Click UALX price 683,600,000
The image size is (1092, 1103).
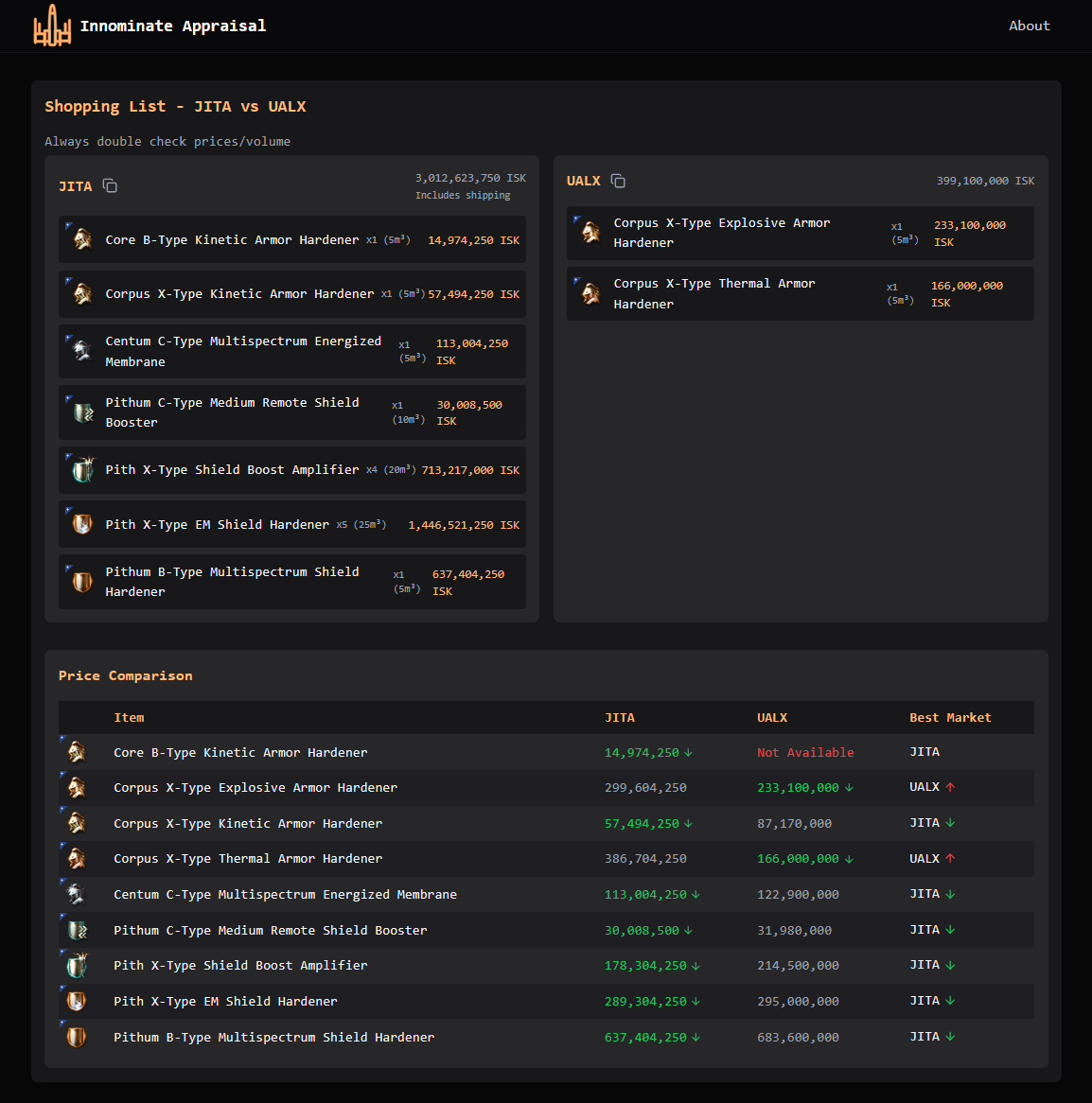click(798, 1037)
